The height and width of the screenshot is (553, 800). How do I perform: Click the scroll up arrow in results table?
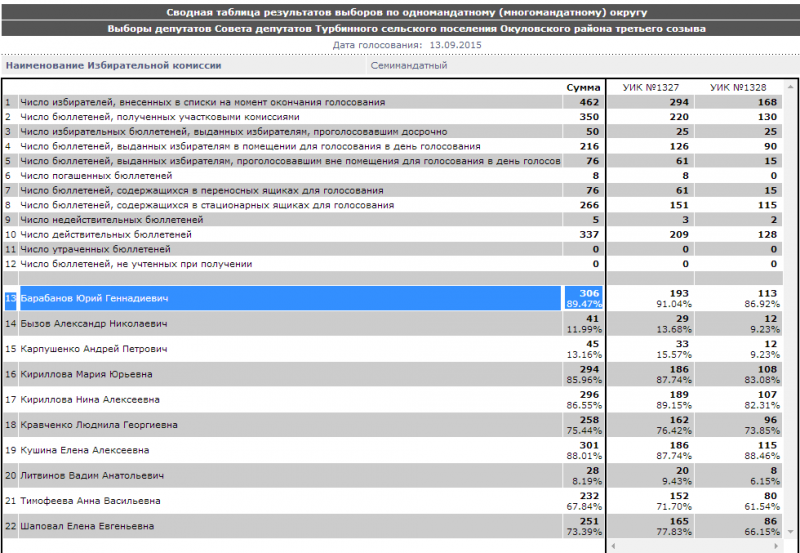point(791,87)
